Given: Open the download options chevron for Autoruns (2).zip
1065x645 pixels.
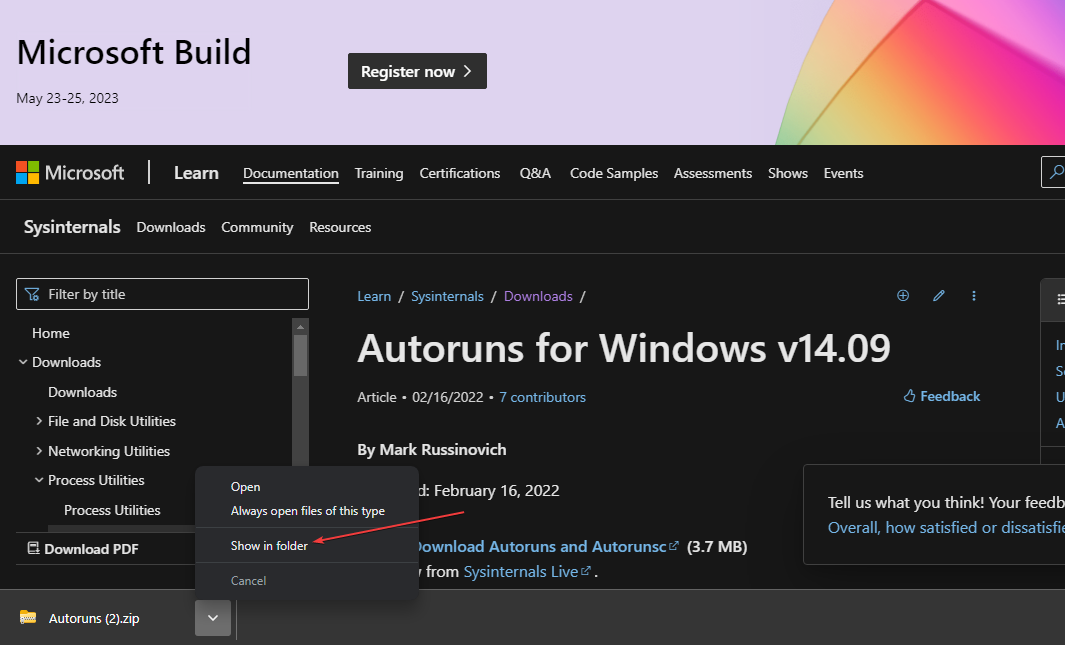Looking at the screenshot, I should click(213, 618).
